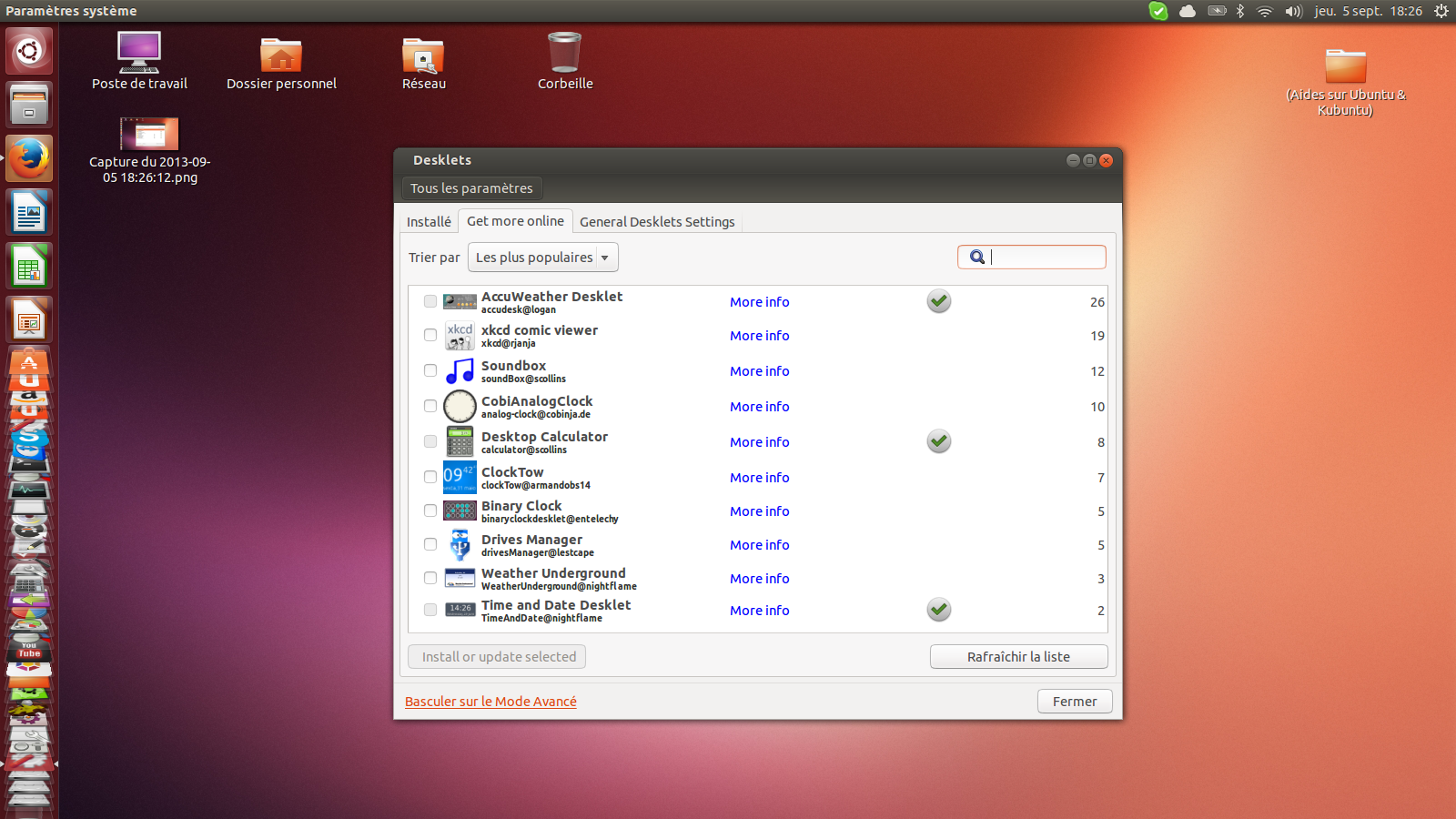Open More info for Soundbox

[x=759, y=371]
